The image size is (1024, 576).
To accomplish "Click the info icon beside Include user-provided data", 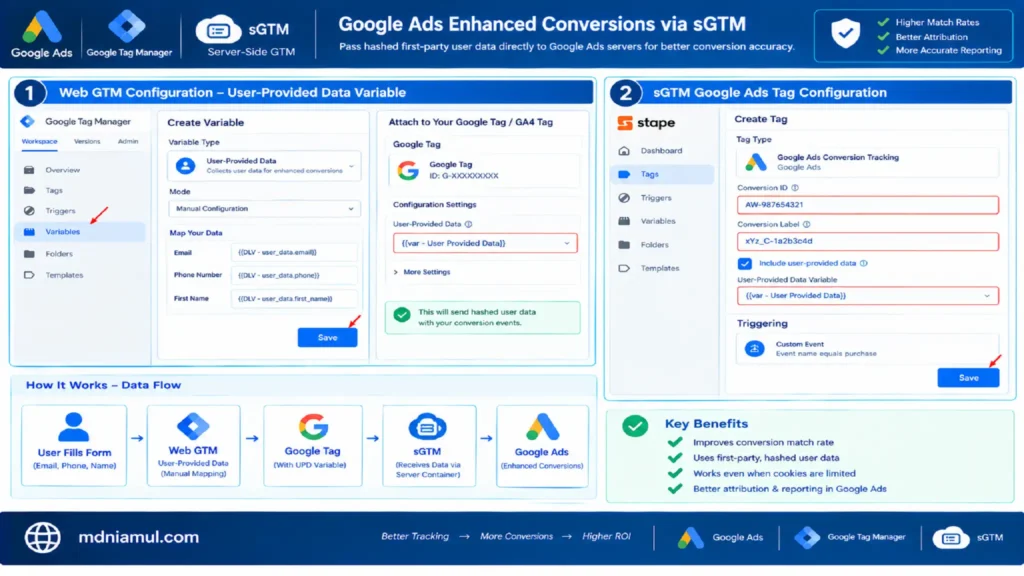I will click(864, 263).
